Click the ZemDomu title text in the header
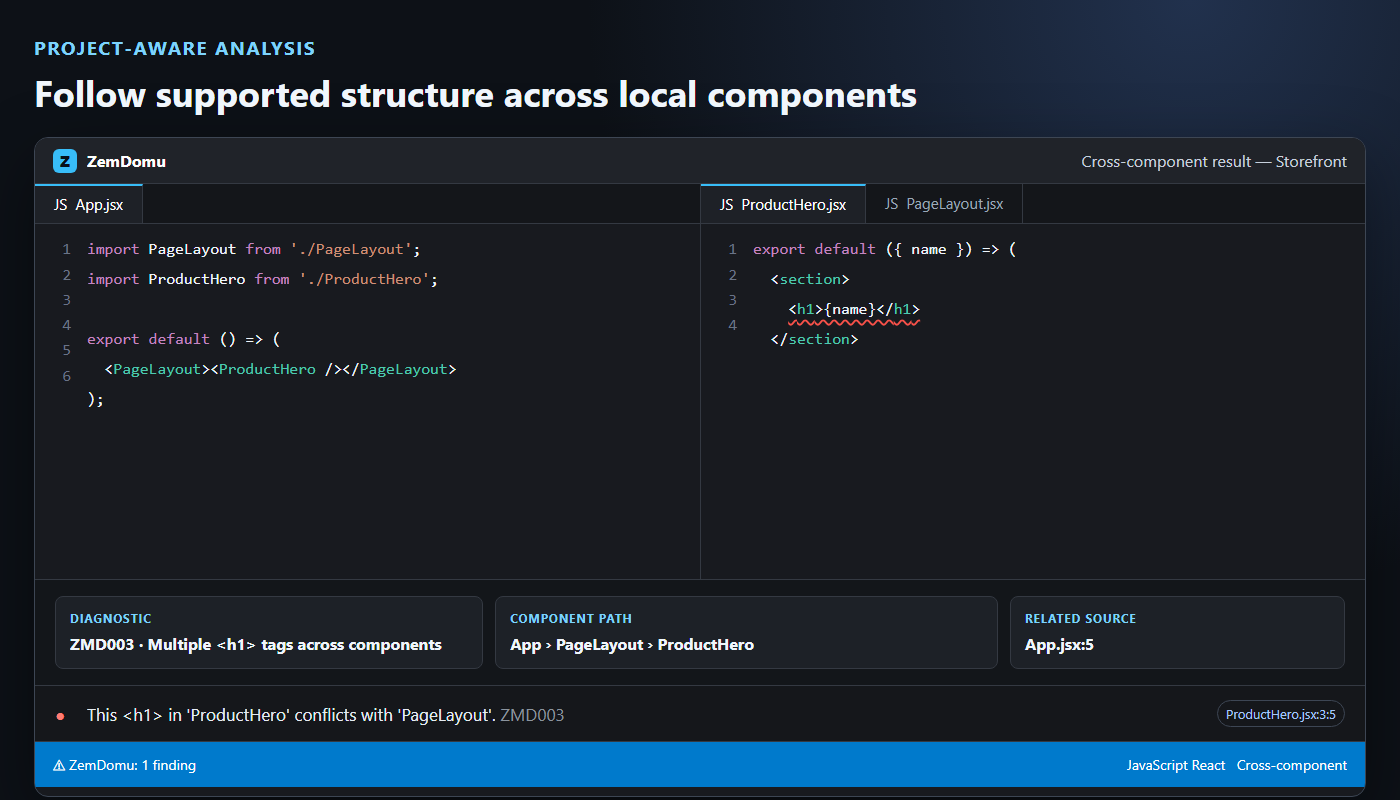Screen dimensions: 1400x800 click(126, 161)
